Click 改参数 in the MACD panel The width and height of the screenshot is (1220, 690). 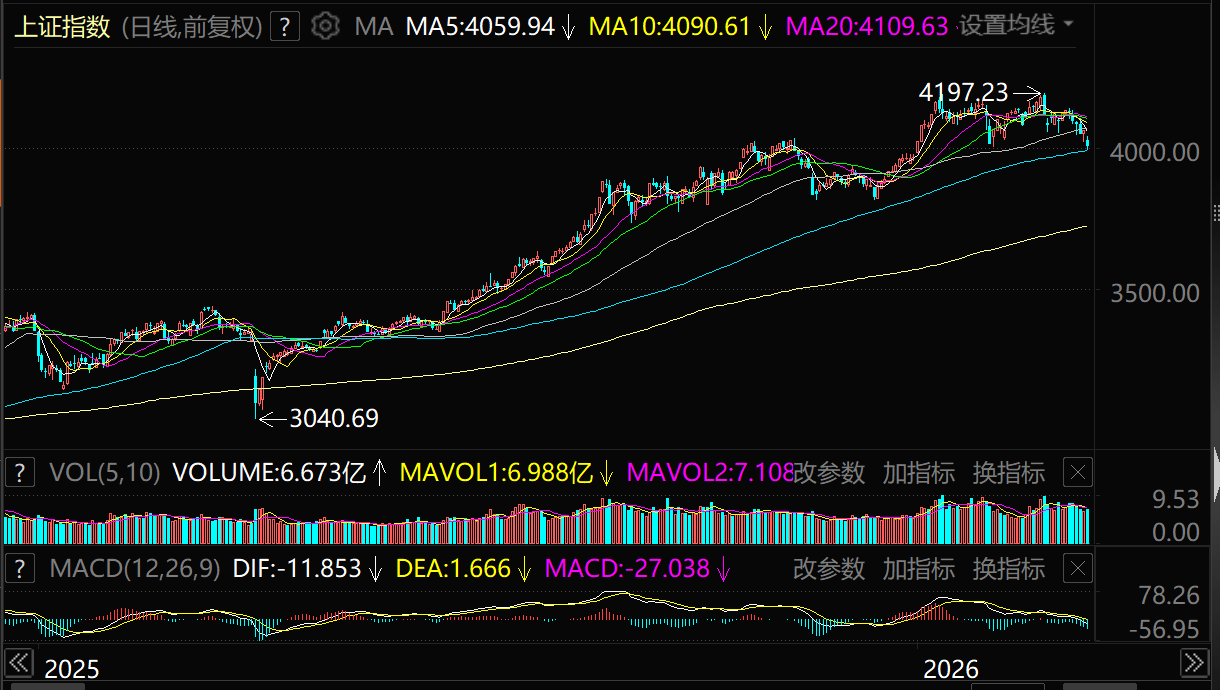[829, 569]
